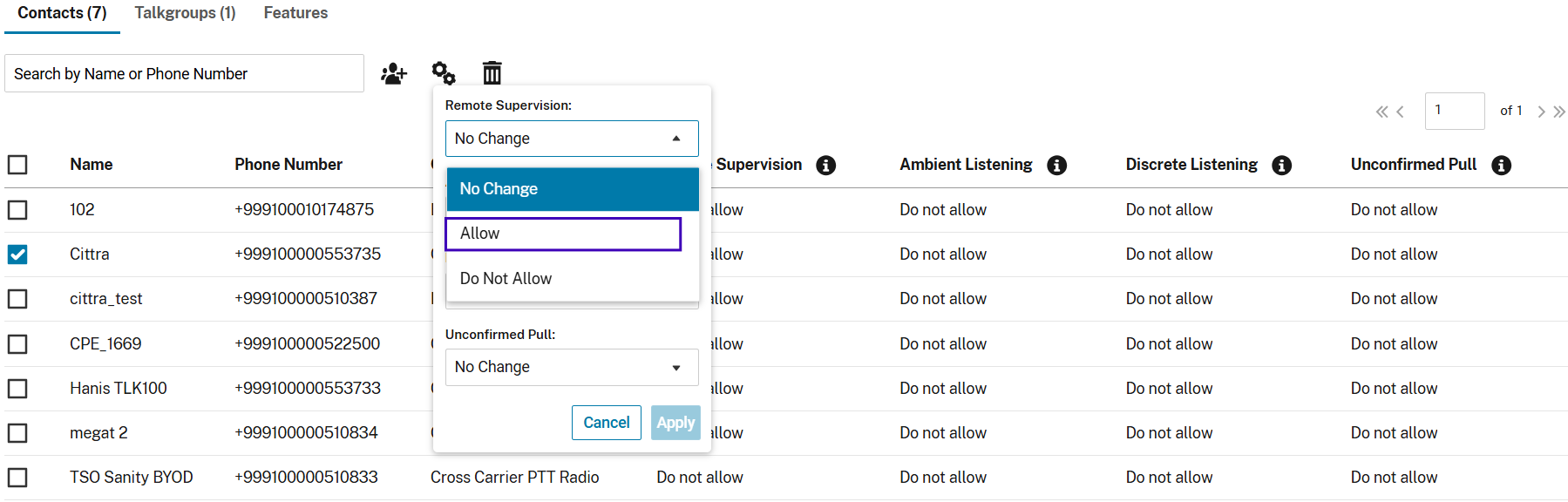Go to first page double-arrow
The image size is (1568, 502).
pyautogui.click(x=1381, y=112)
